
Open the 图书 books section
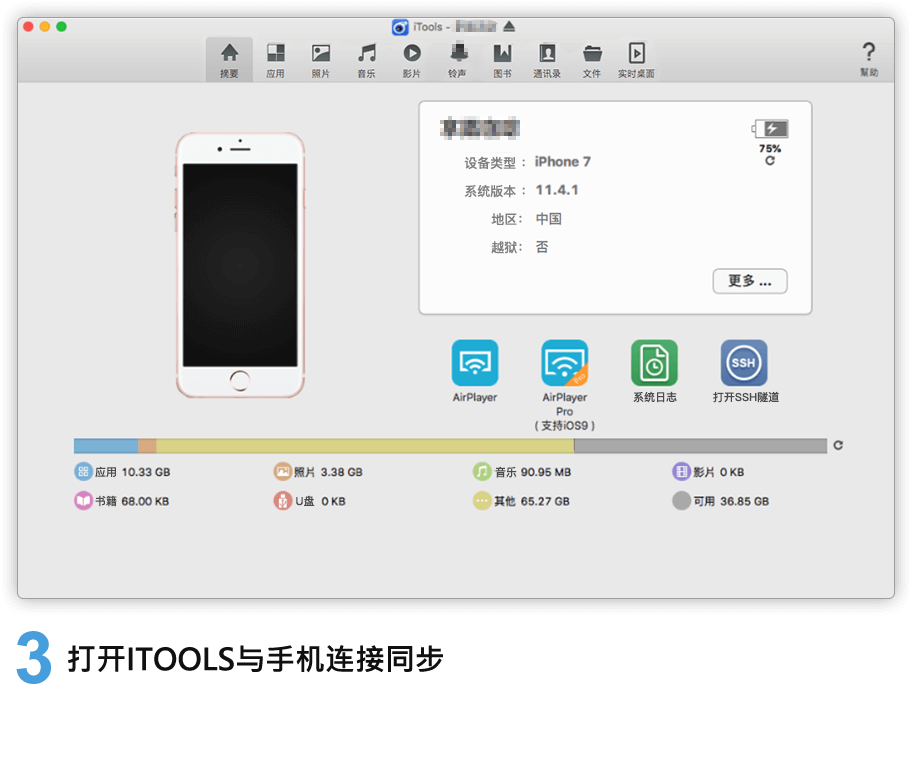pos(502,59)
